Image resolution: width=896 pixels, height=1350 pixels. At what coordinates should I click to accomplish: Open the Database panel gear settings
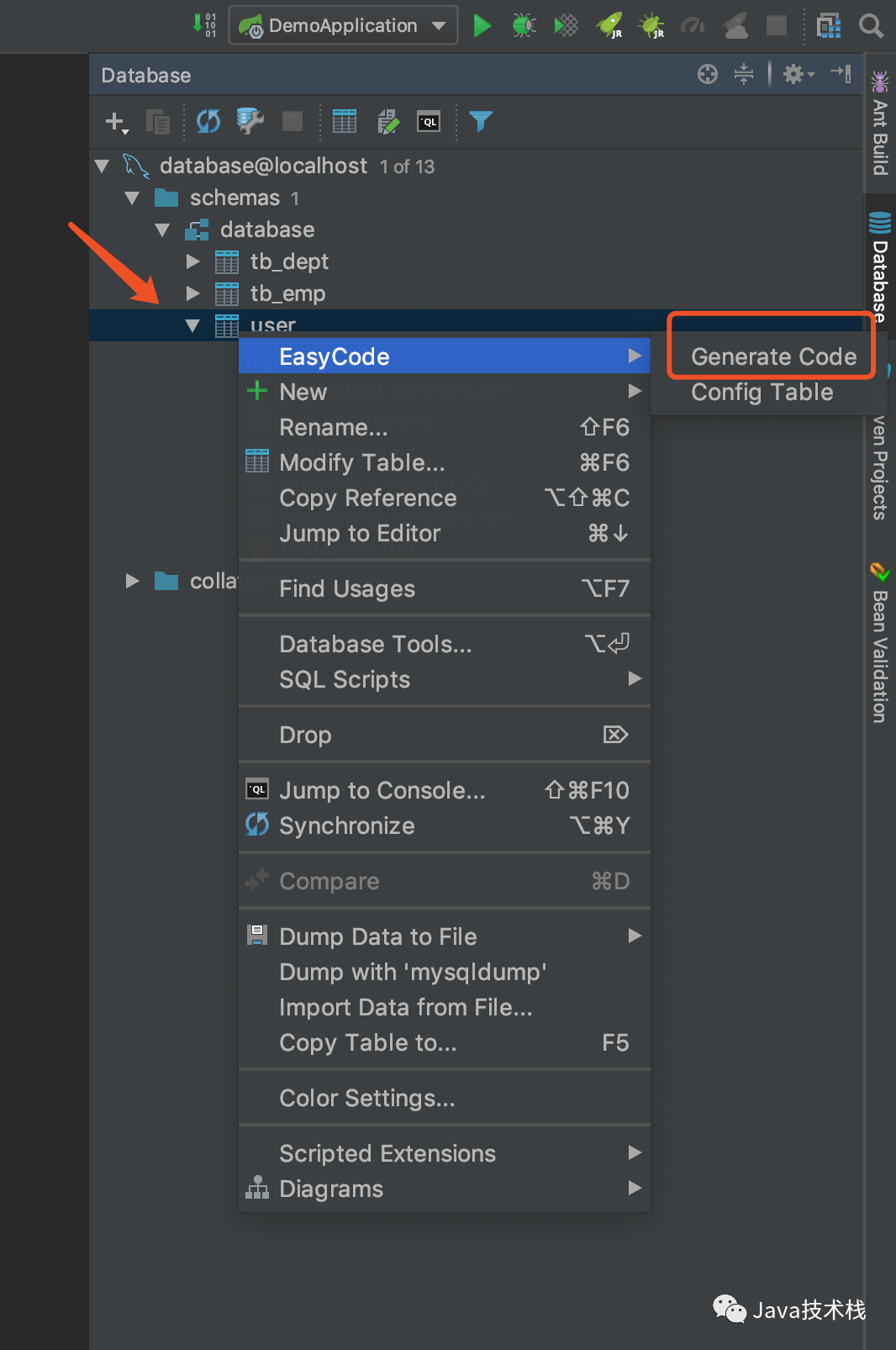(797, 75)
